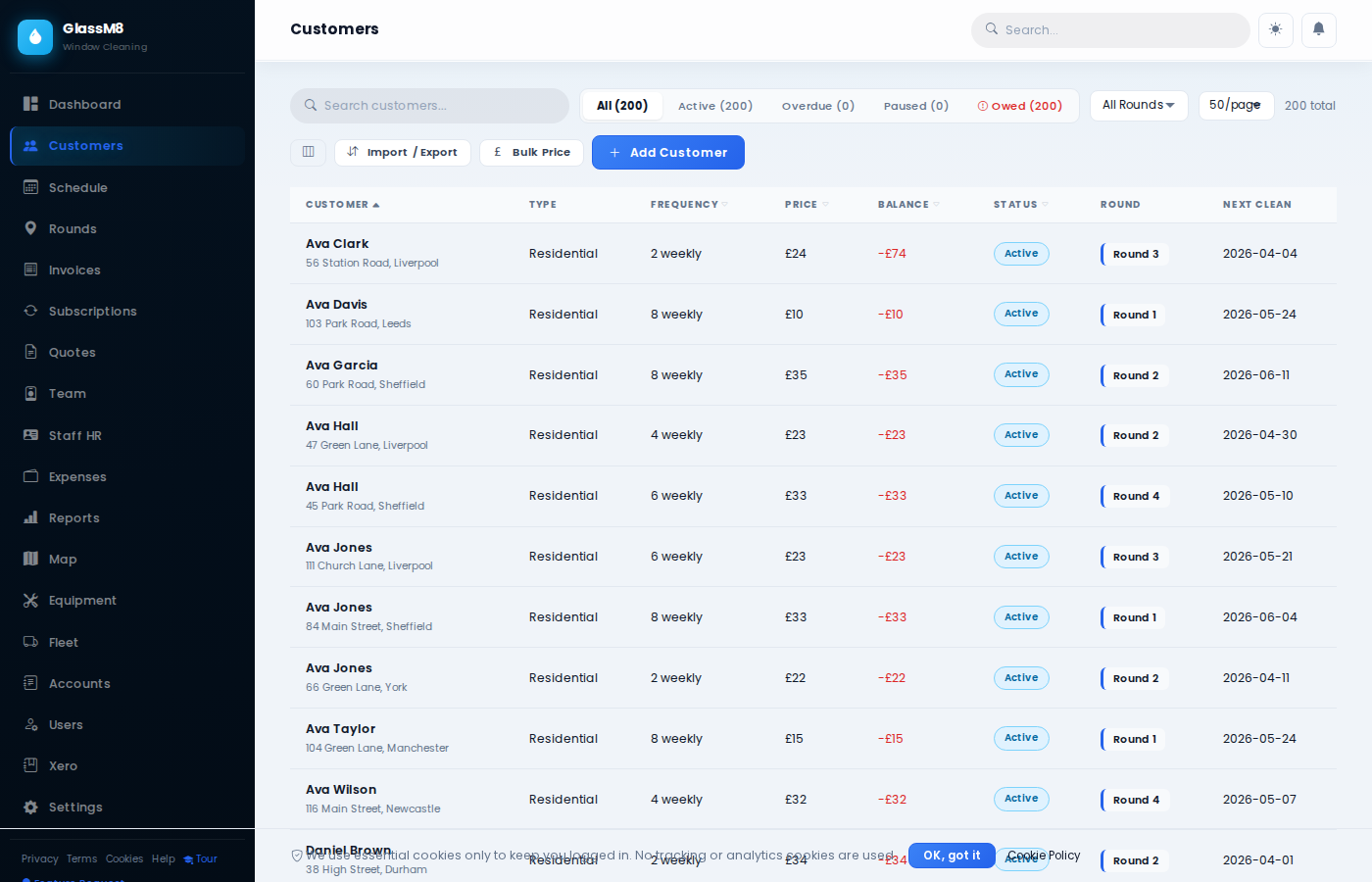
Task: Click the Add Customer button
Action: [667, 152]
